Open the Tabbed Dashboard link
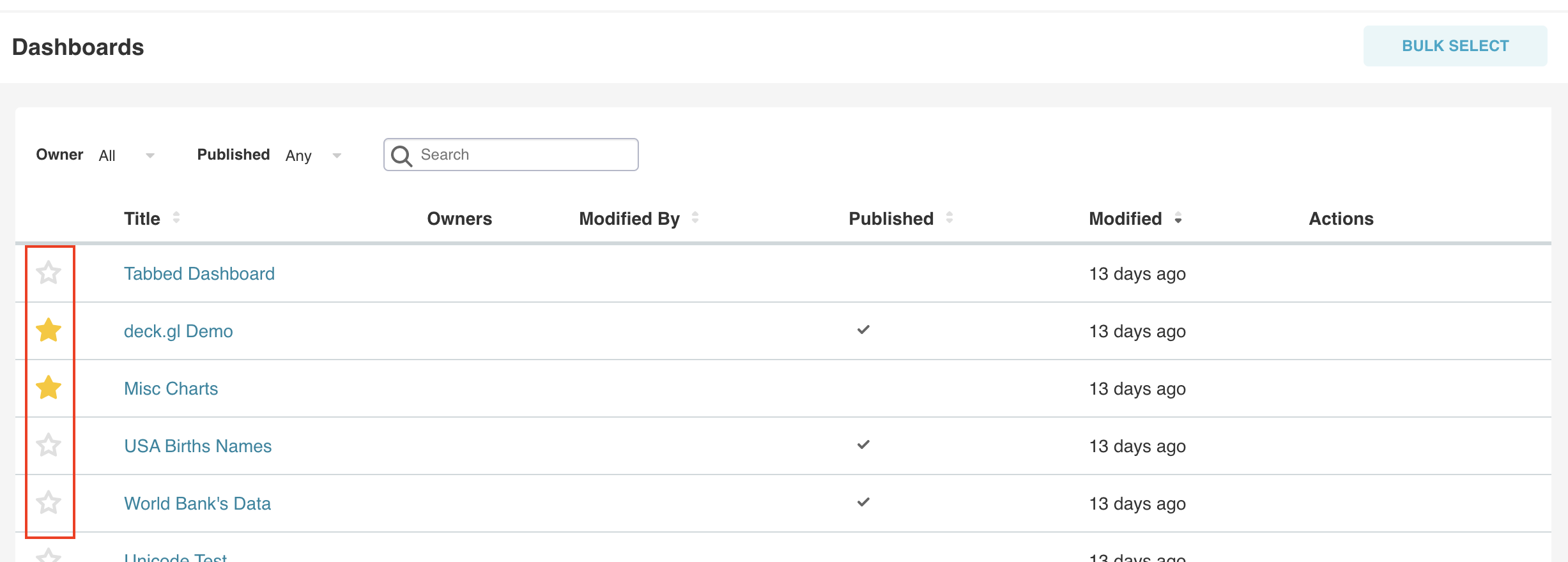 [x=199, y=274]
